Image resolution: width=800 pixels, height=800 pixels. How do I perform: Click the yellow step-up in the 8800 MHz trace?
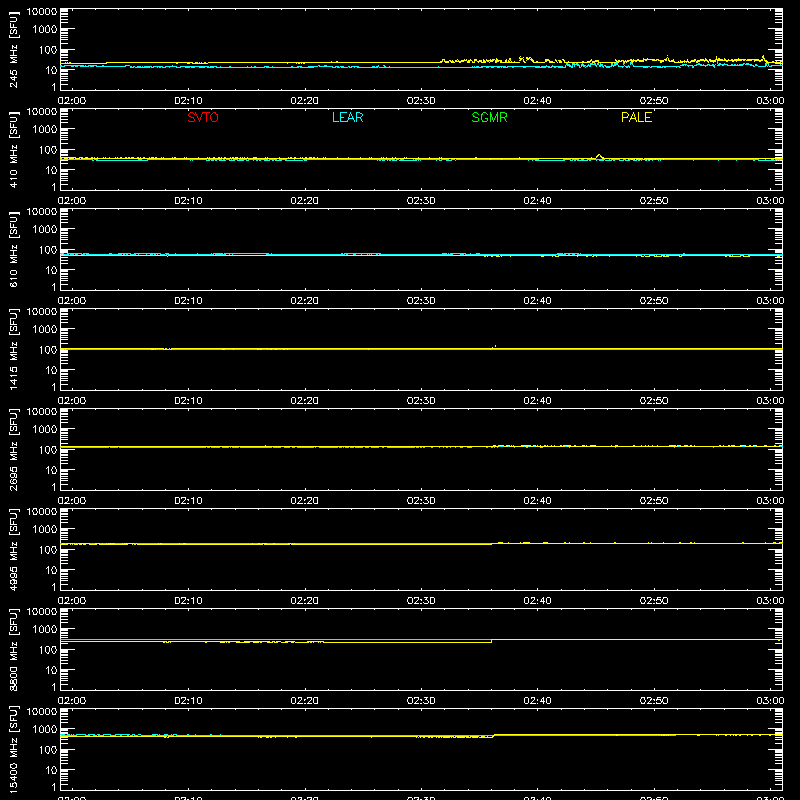coord(492,641)
